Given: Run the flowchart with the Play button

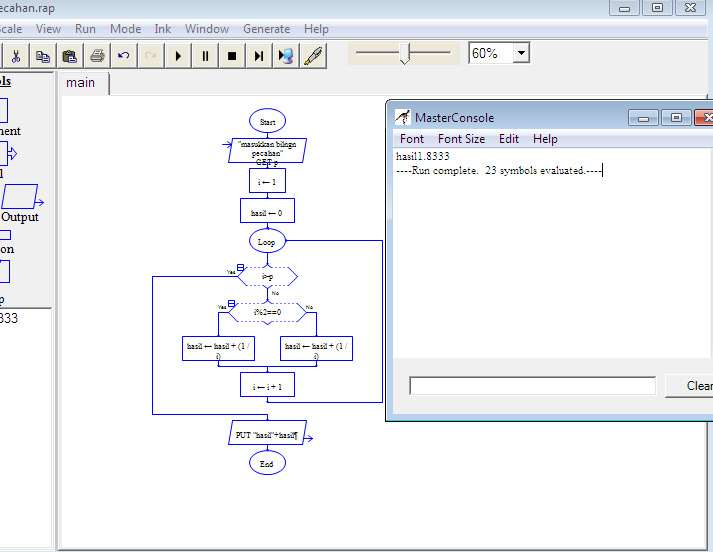Looking at the screenshot, I should coord(178,56).
